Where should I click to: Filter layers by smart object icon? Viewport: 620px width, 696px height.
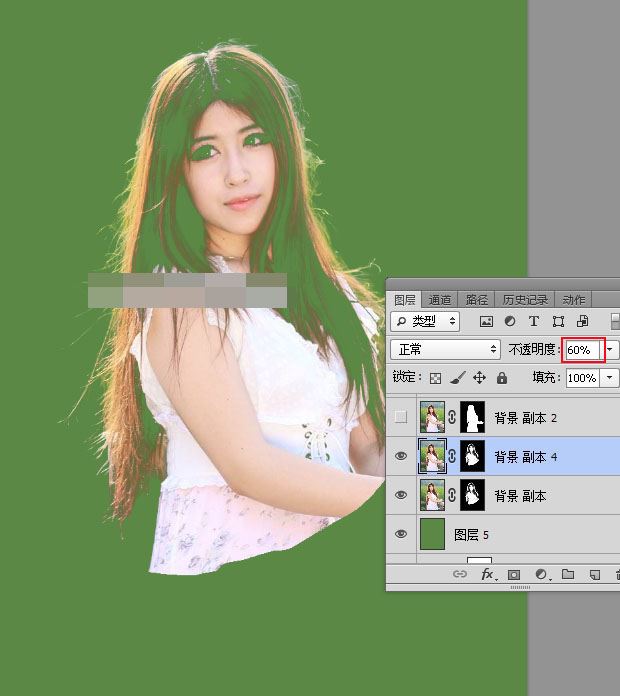point(582,321)
